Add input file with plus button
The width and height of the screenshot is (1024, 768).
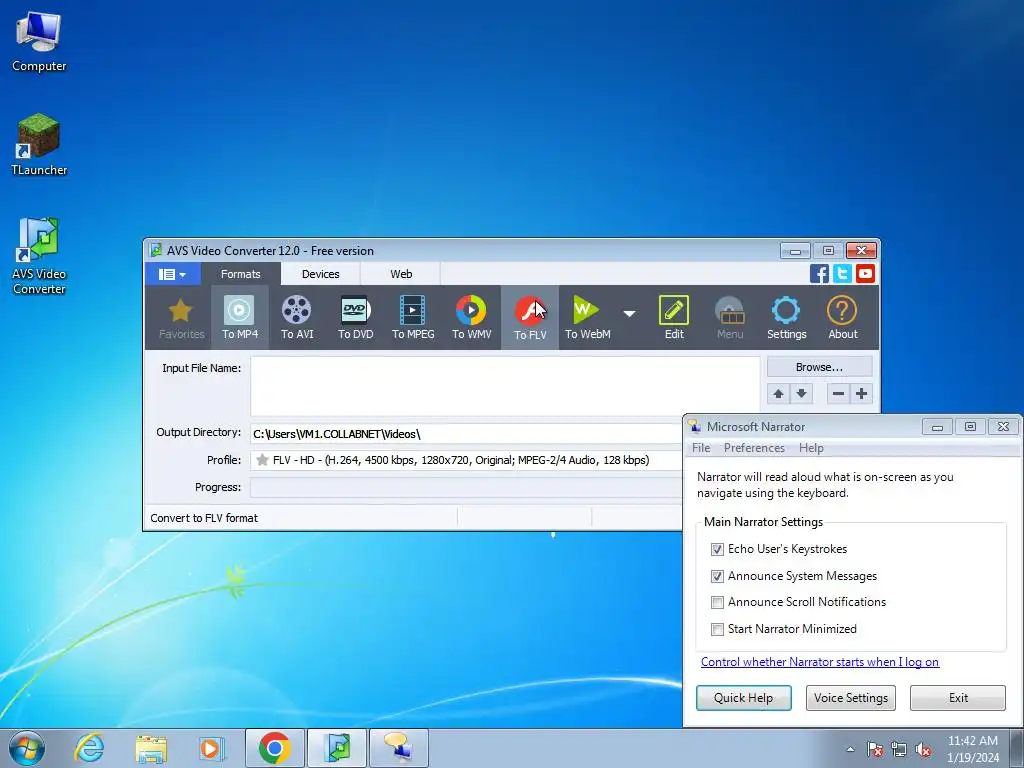(861, 394)
